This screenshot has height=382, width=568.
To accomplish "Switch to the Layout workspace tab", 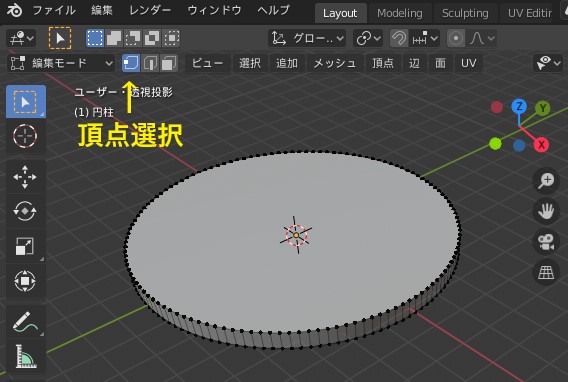I will pyautogui.click(x=340, y=13).
